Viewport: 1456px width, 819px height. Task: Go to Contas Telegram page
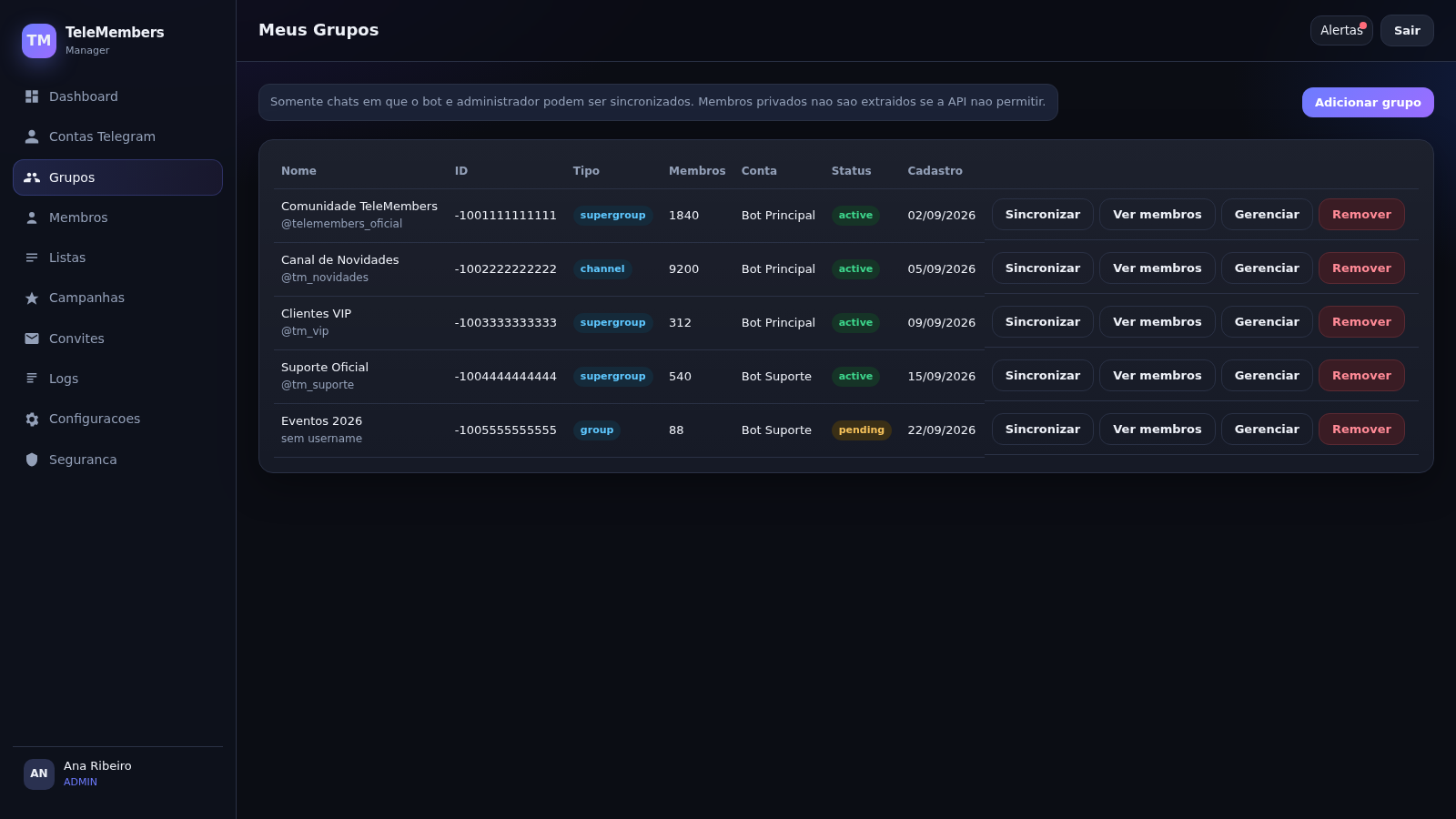tap(117, 136)
